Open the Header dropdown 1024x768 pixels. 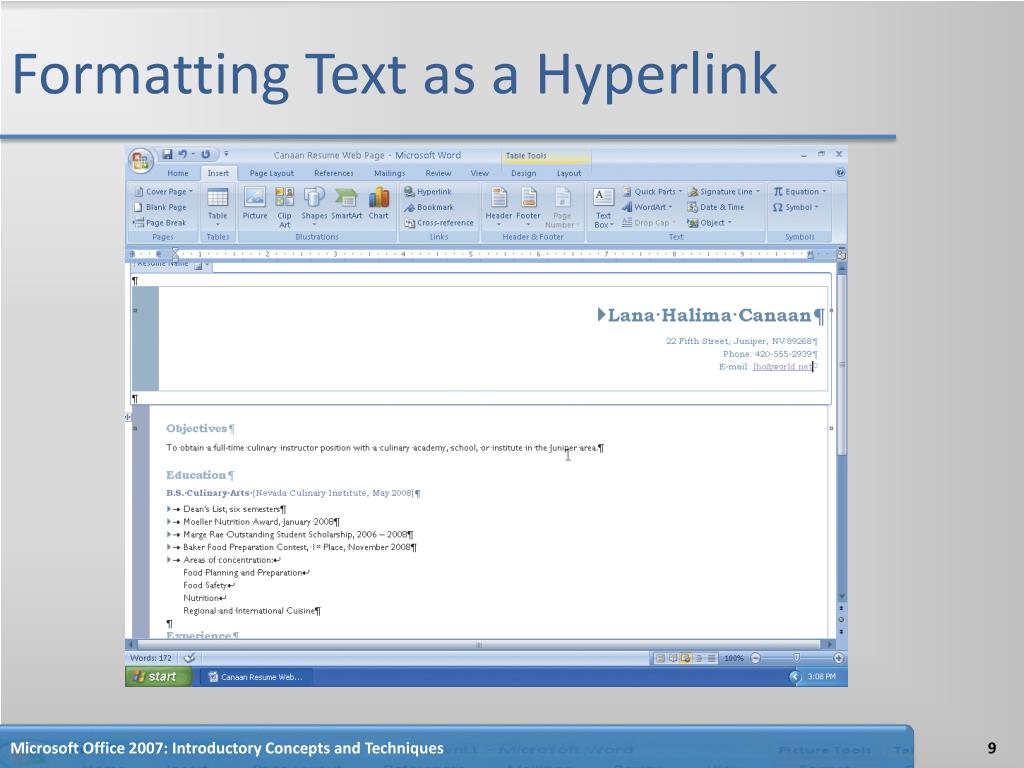pos(499,206)
